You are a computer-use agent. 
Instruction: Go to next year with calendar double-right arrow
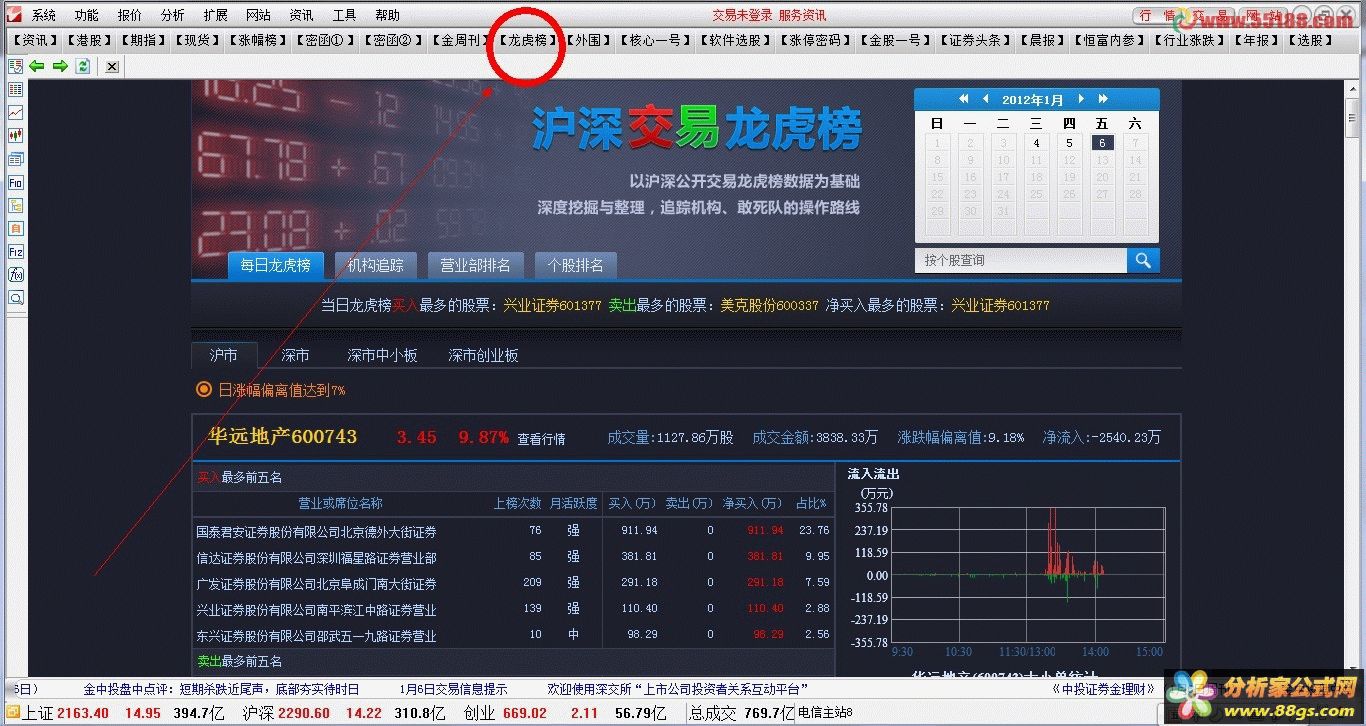[1103, 99]
